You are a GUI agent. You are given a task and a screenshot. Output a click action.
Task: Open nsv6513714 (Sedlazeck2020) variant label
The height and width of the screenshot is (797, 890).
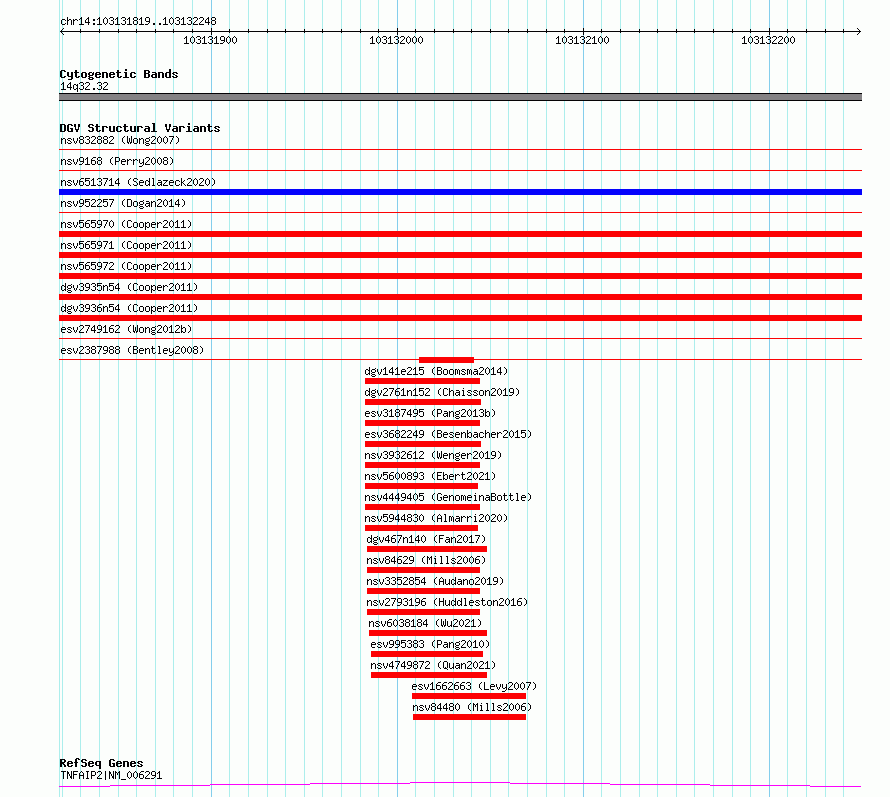[x=138, y=182]
